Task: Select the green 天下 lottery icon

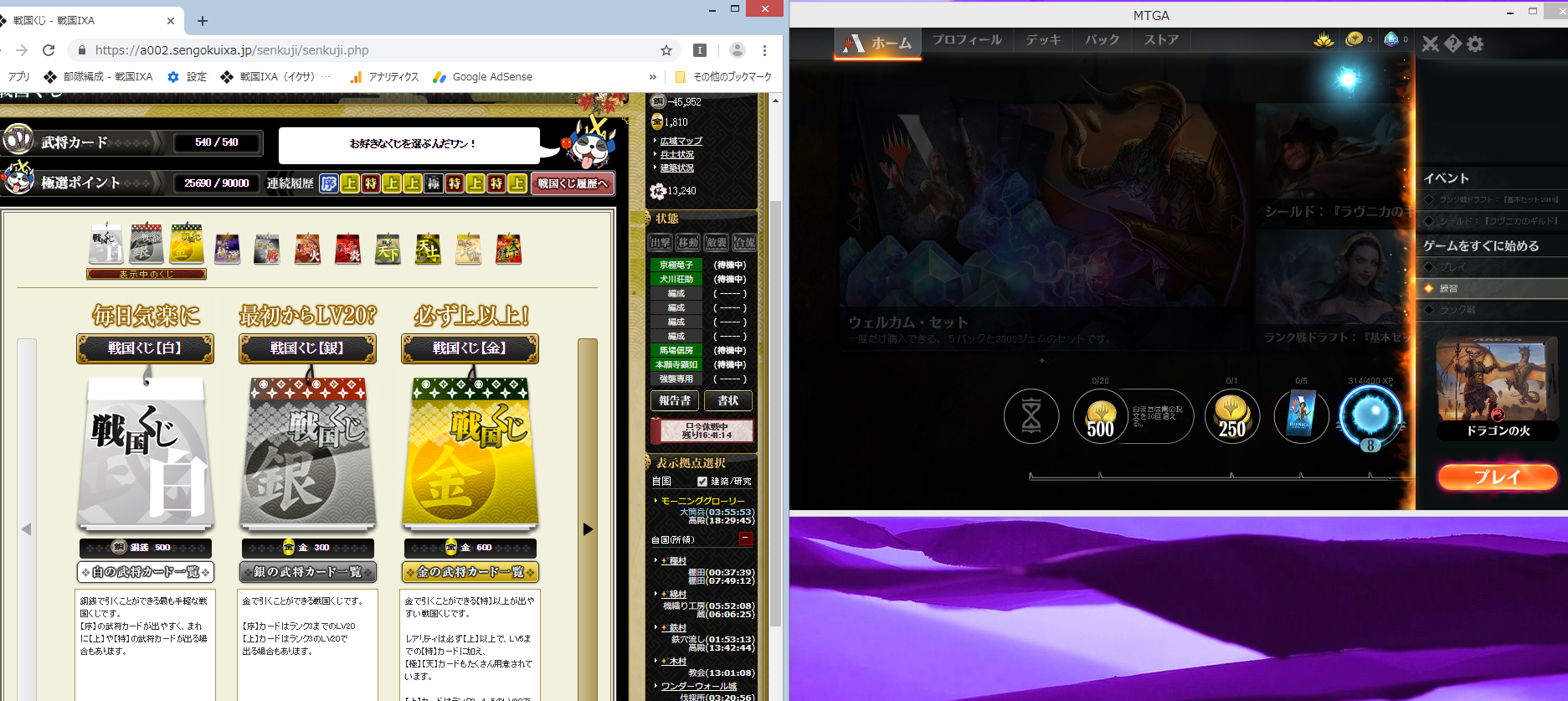Action: pyautogui.click(x=388, y=249)
